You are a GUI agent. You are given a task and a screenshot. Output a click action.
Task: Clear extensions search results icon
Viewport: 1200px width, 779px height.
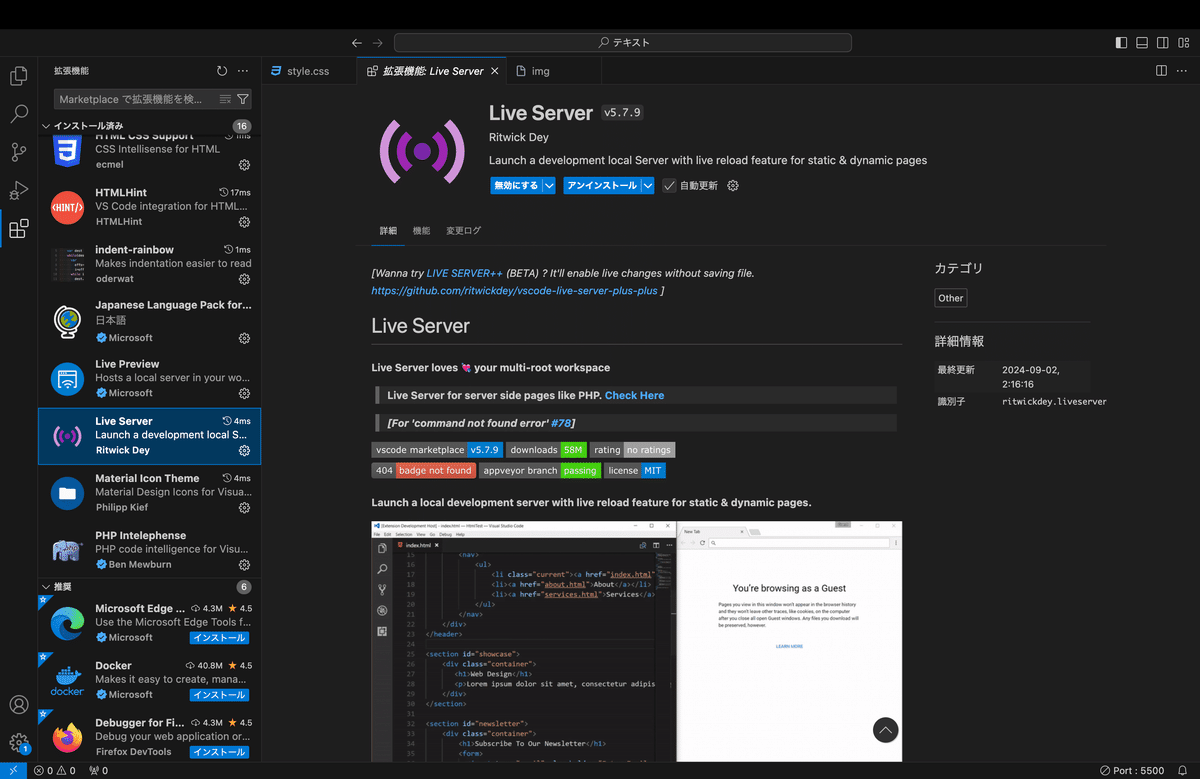226,99
